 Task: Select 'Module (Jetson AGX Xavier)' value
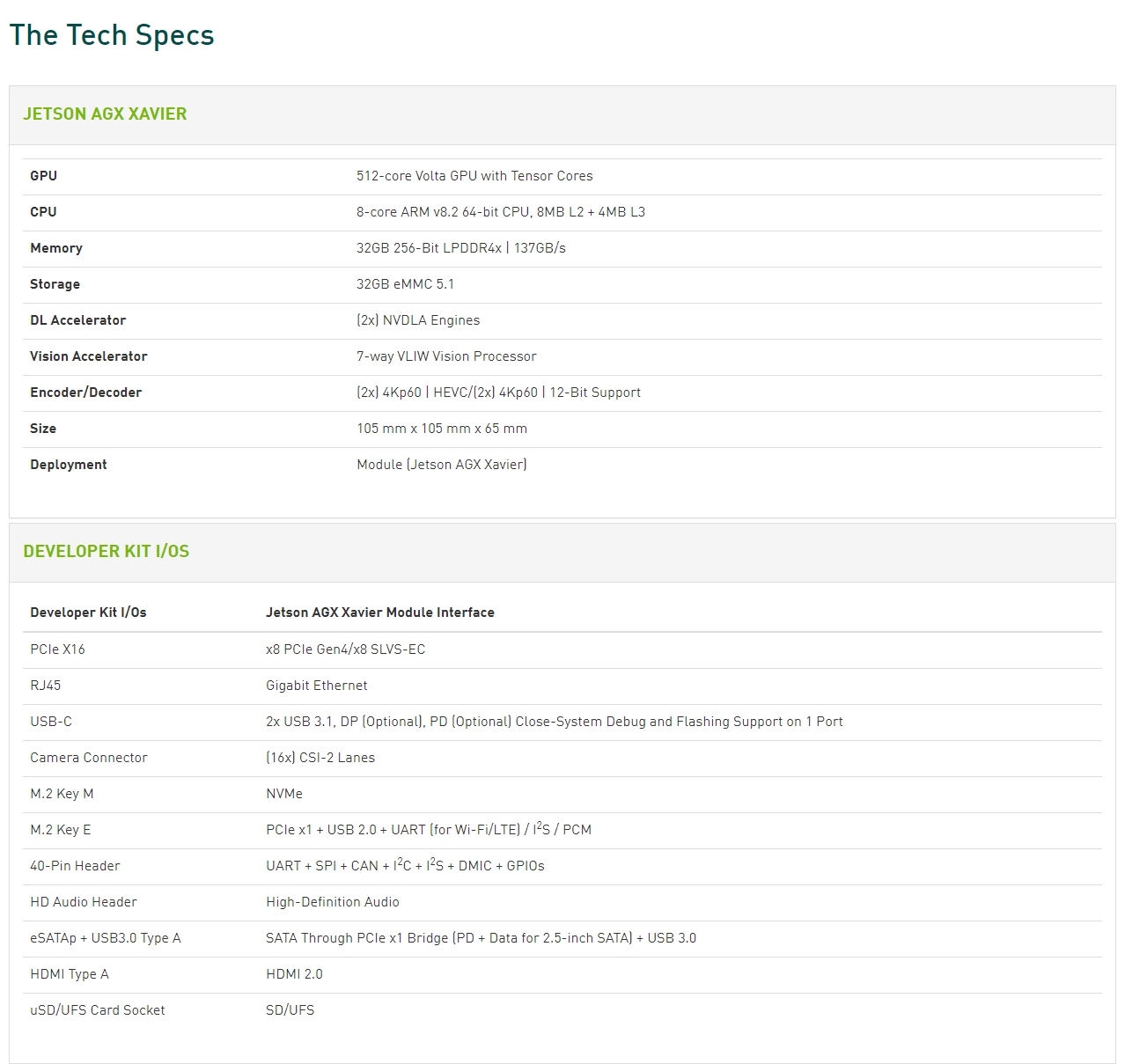[442, 465]
